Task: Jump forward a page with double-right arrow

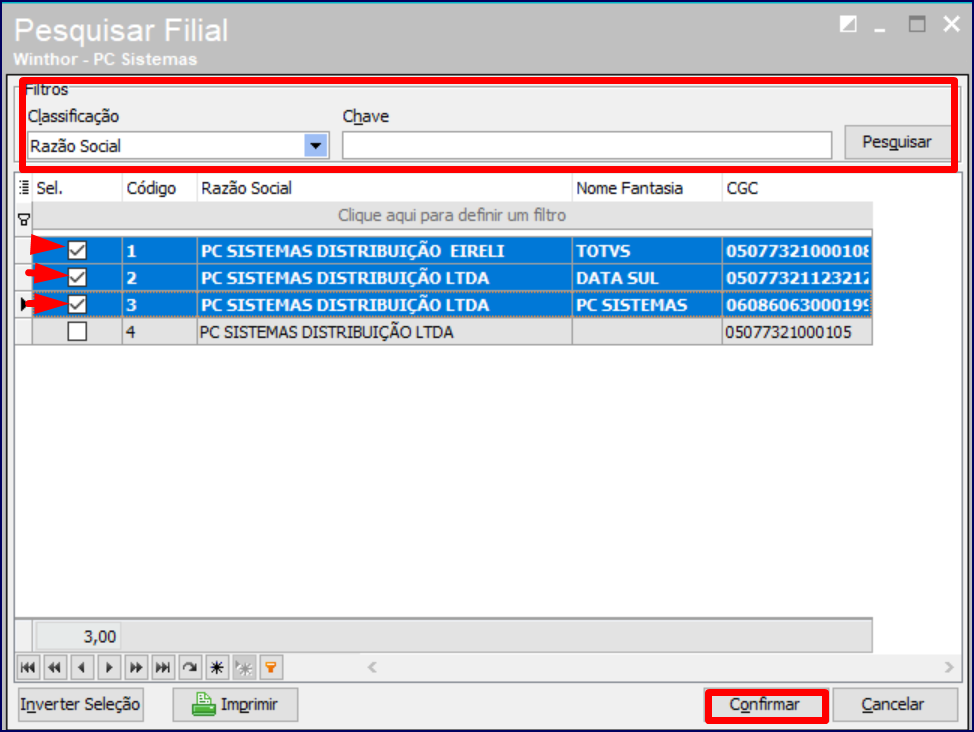Action: pos(135,668)
